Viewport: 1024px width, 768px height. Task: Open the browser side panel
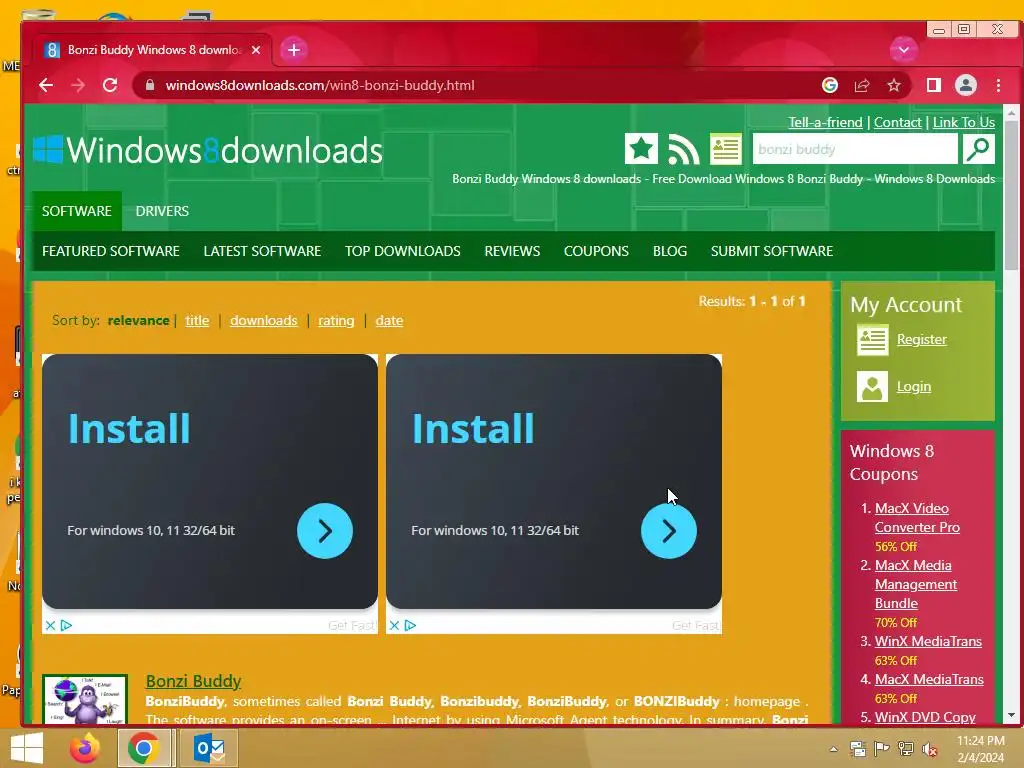tap(934, 86)
